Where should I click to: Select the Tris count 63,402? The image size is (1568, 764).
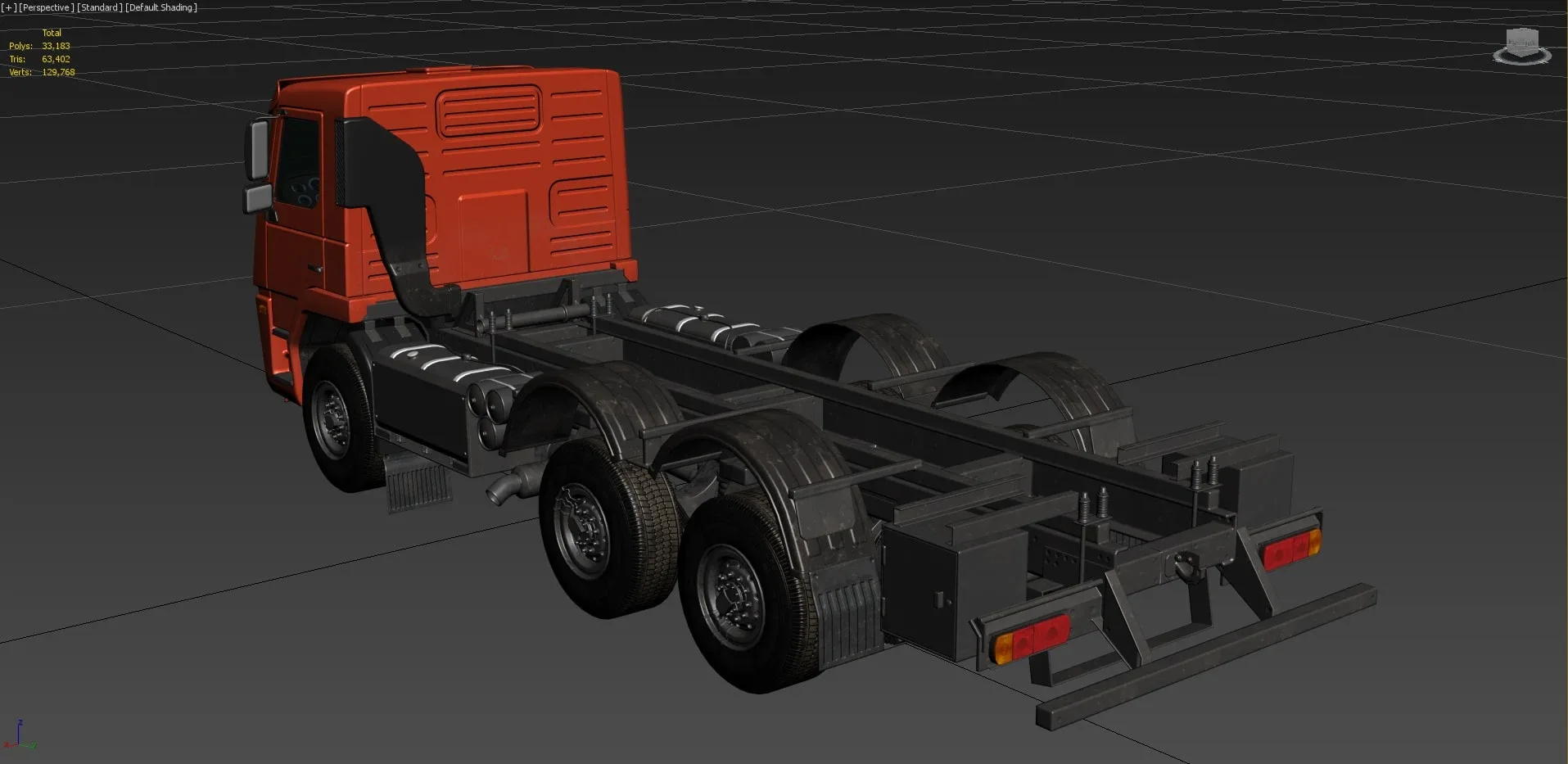[x=56, y=59]
